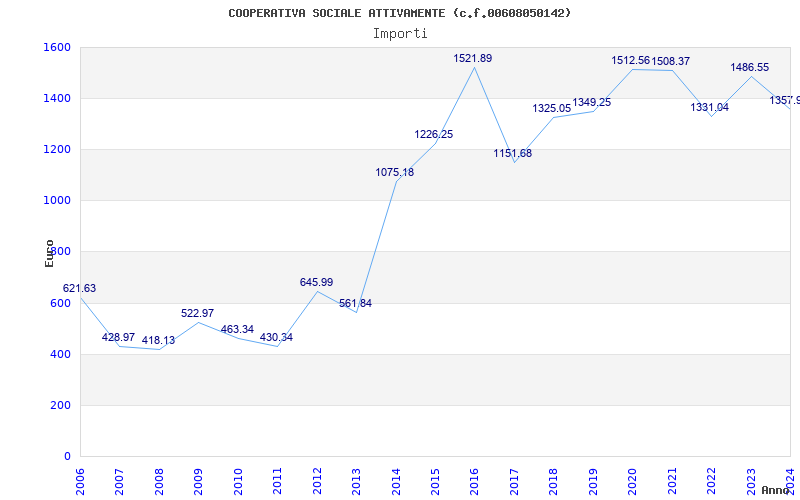Click the 2021 x-axis year label
The width and height of the screenshot is (800, 500).
click(672, 482)
